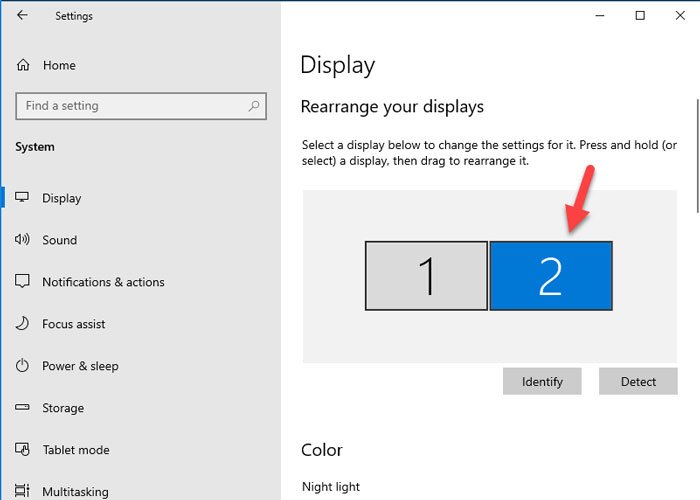Click the search magnifier icon

[255, 106]
